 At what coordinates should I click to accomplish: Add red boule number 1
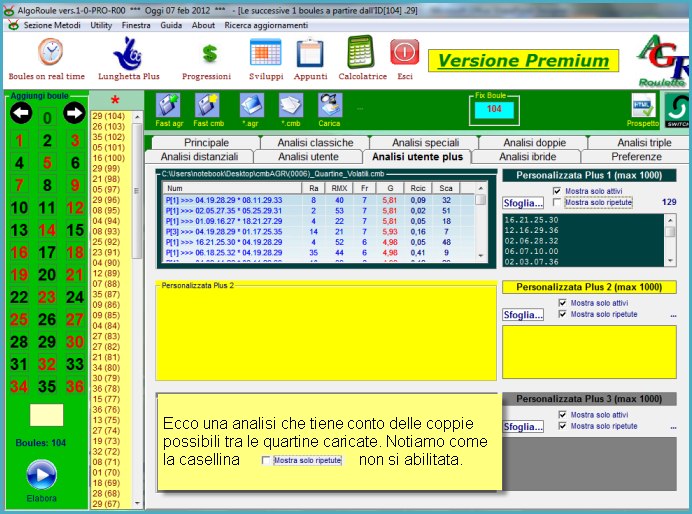click(19, 140)
